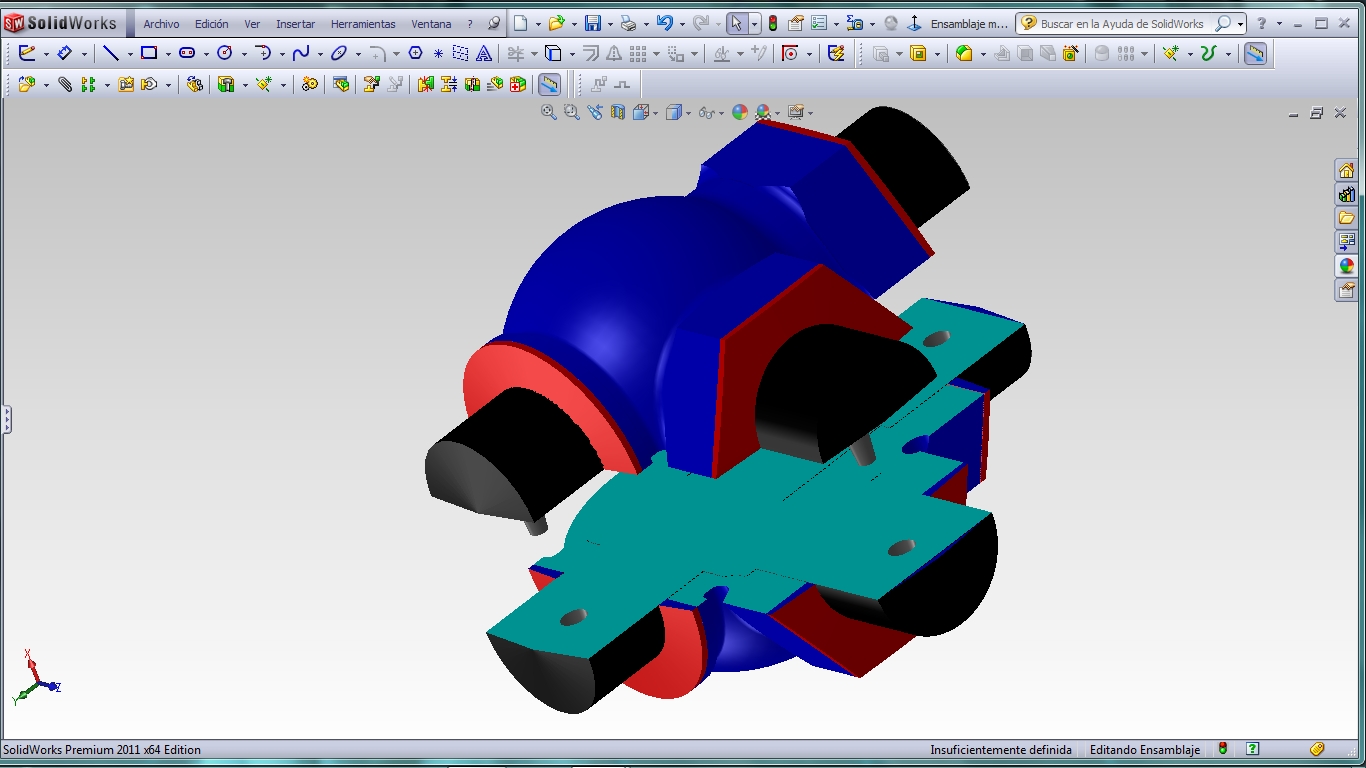
Task: Toggle the Select arrow cursor tool
Action: pyautogui.click(x=736, y=24)
